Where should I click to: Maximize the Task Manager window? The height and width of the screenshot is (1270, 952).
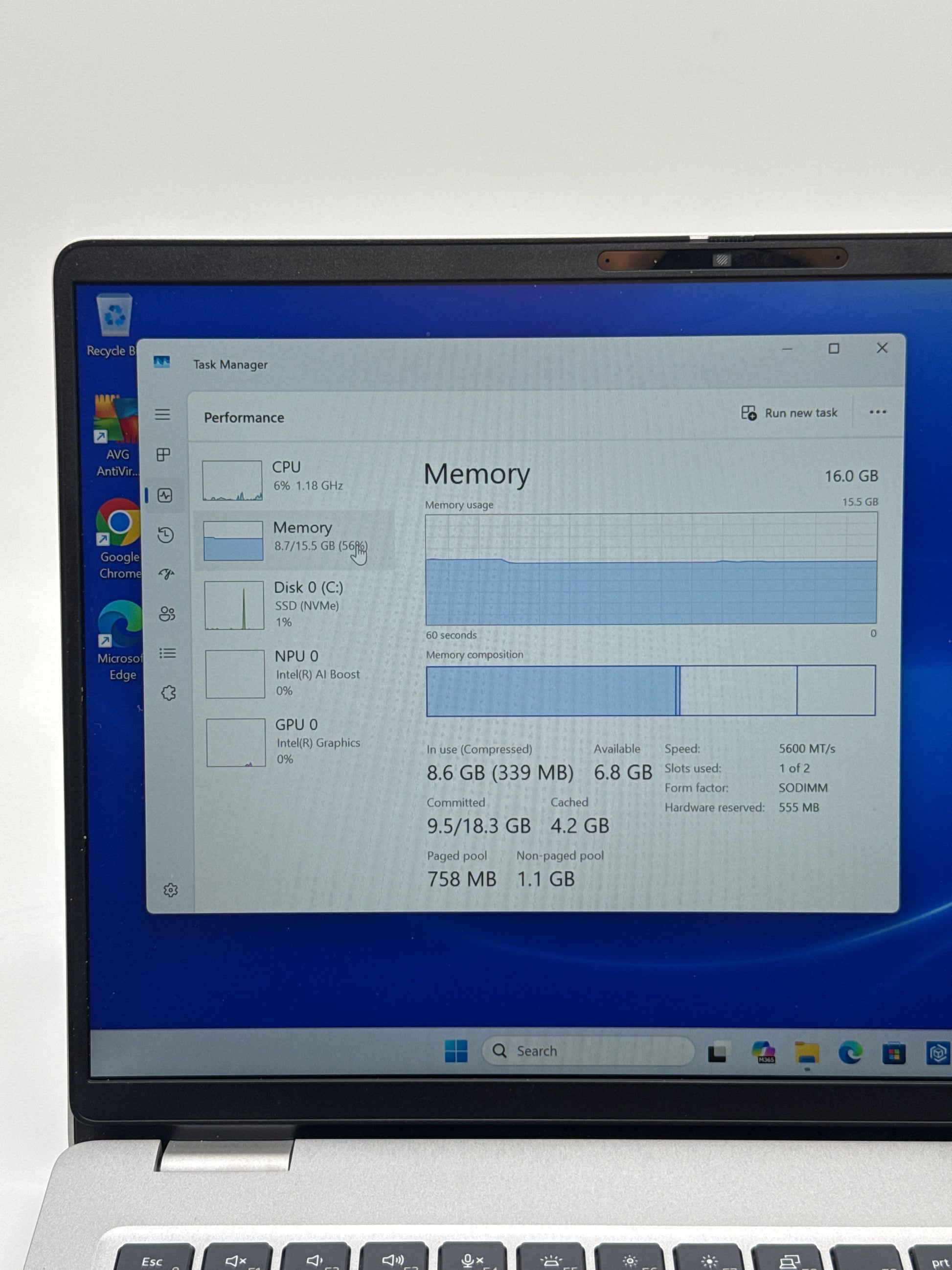pos(834,348)
